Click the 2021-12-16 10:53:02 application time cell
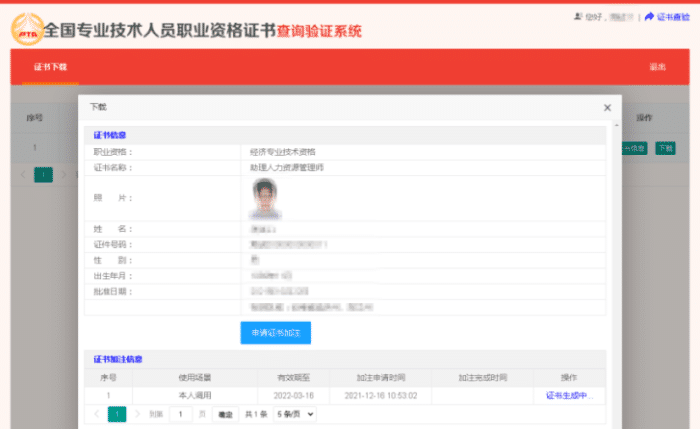The image size is (700, 429). (380, 396)
